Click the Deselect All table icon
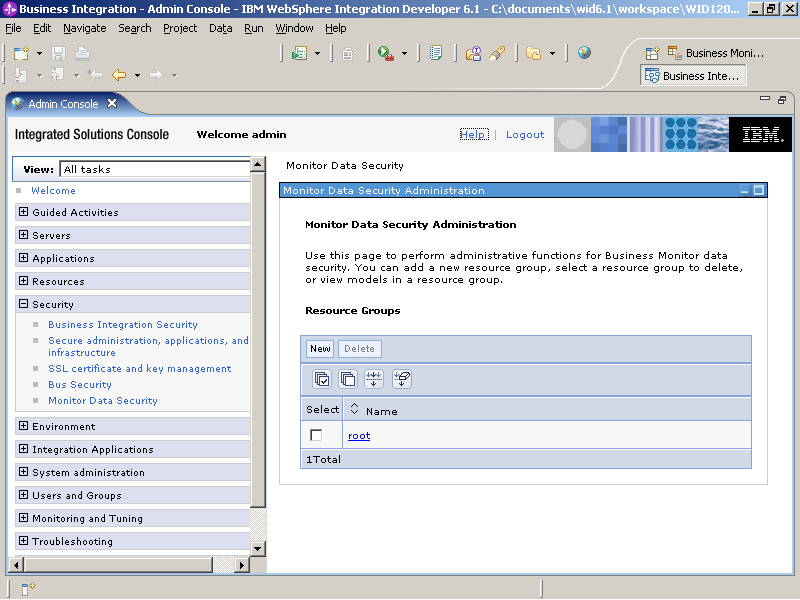800x600 pixels. (348, 379)
